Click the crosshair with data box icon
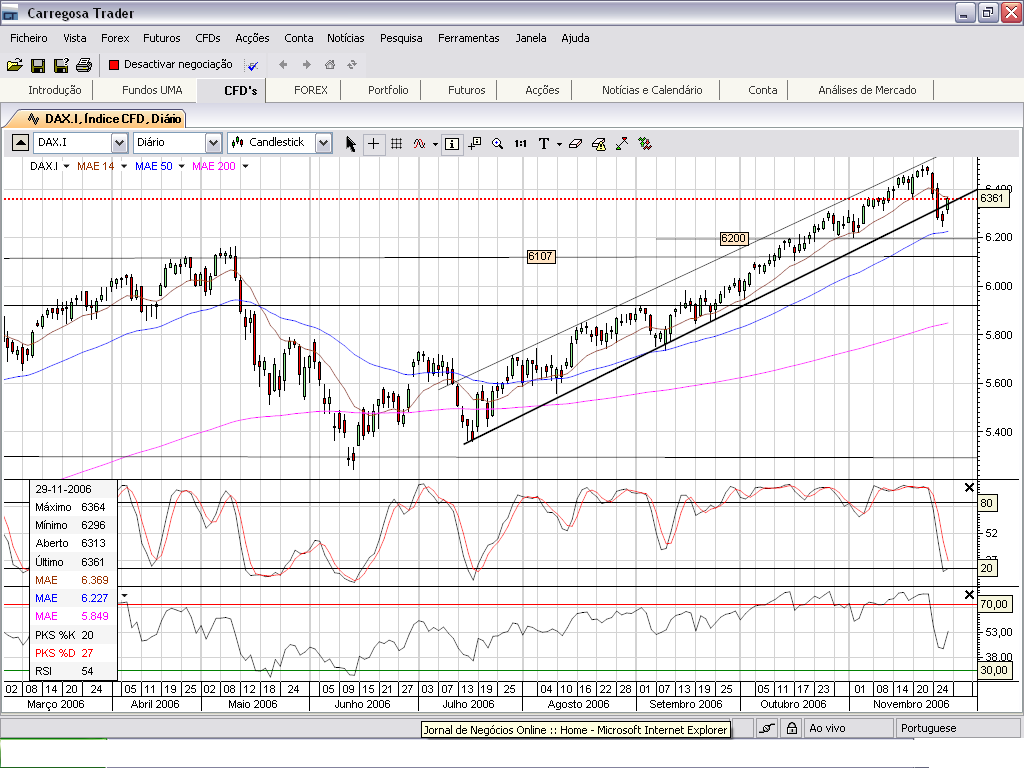Screen dimensions: 1024x768 pos(475,144)
